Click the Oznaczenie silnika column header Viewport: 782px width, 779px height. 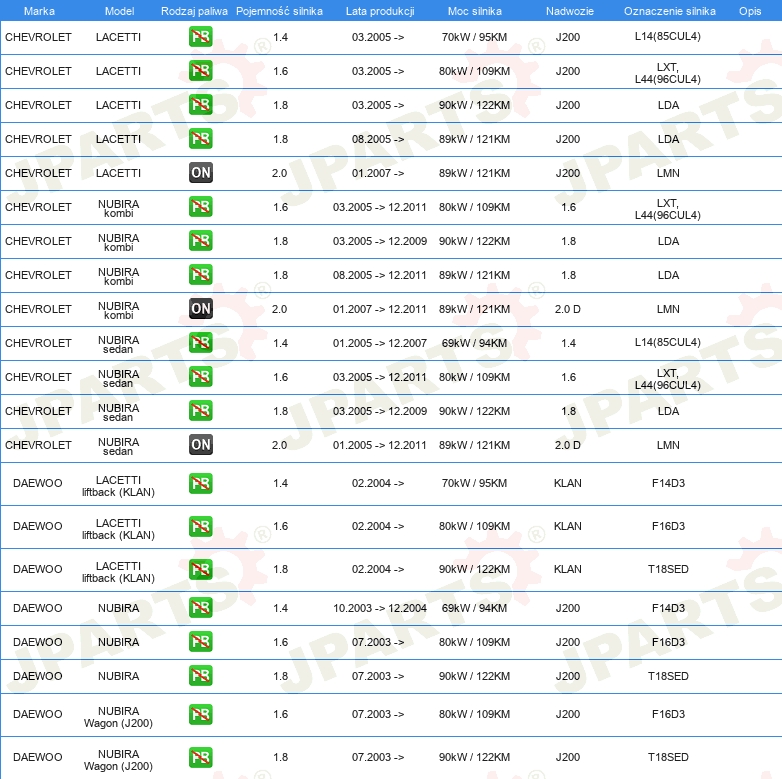(x=669, y=11)
